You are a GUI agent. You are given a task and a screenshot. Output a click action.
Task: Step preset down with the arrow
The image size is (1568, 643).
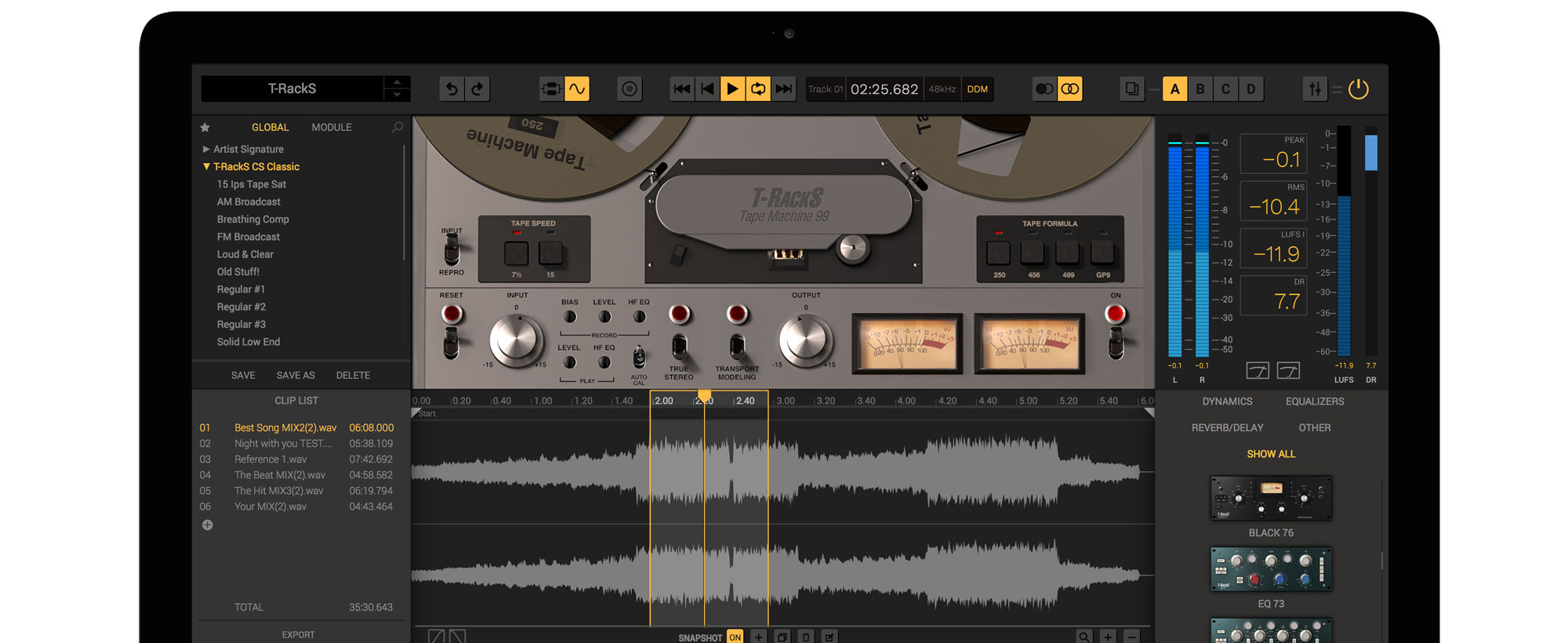[x=397, y=95]
